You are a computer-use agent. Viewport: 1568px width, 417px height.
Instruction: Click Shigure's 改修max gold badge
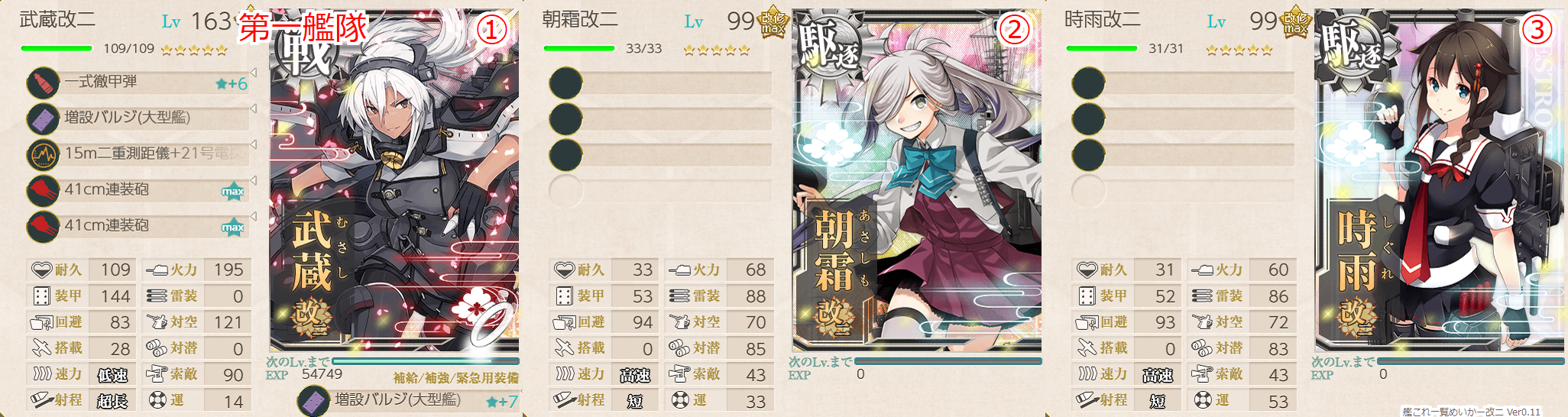click(x=1295, y=22)
